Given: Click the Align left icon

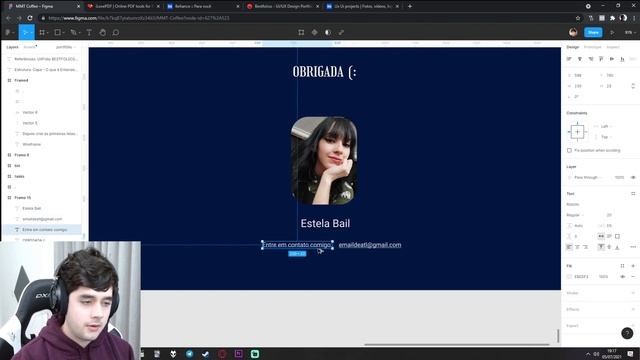Looking at the screenshot, I should click(x=569, y=59).
